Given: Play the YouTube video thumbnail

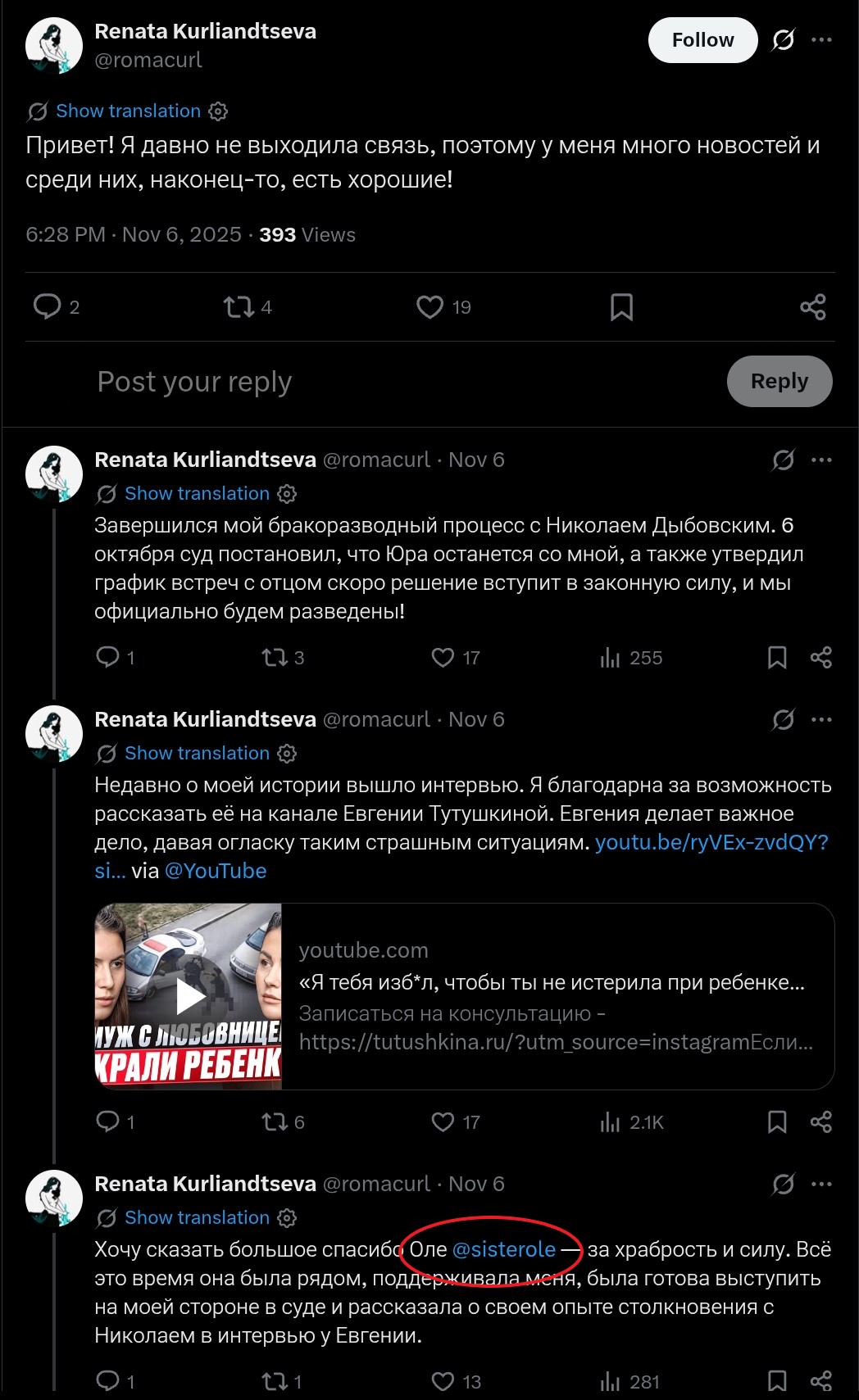Looking at the screenshot, I should click(189, 996).
